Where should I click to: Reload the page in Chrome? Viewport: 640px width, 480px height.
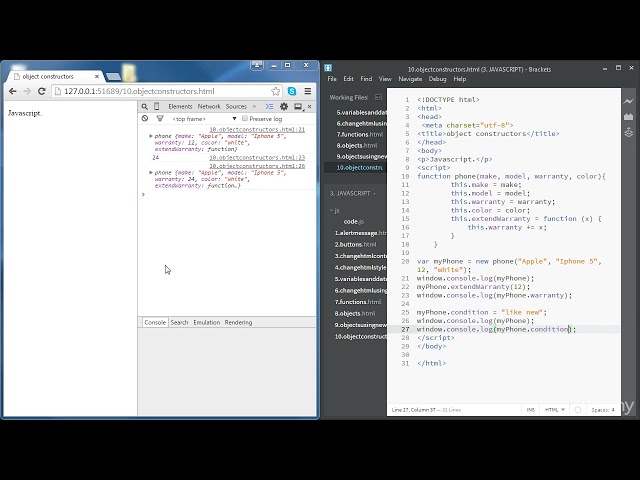(x=42, y=91)
